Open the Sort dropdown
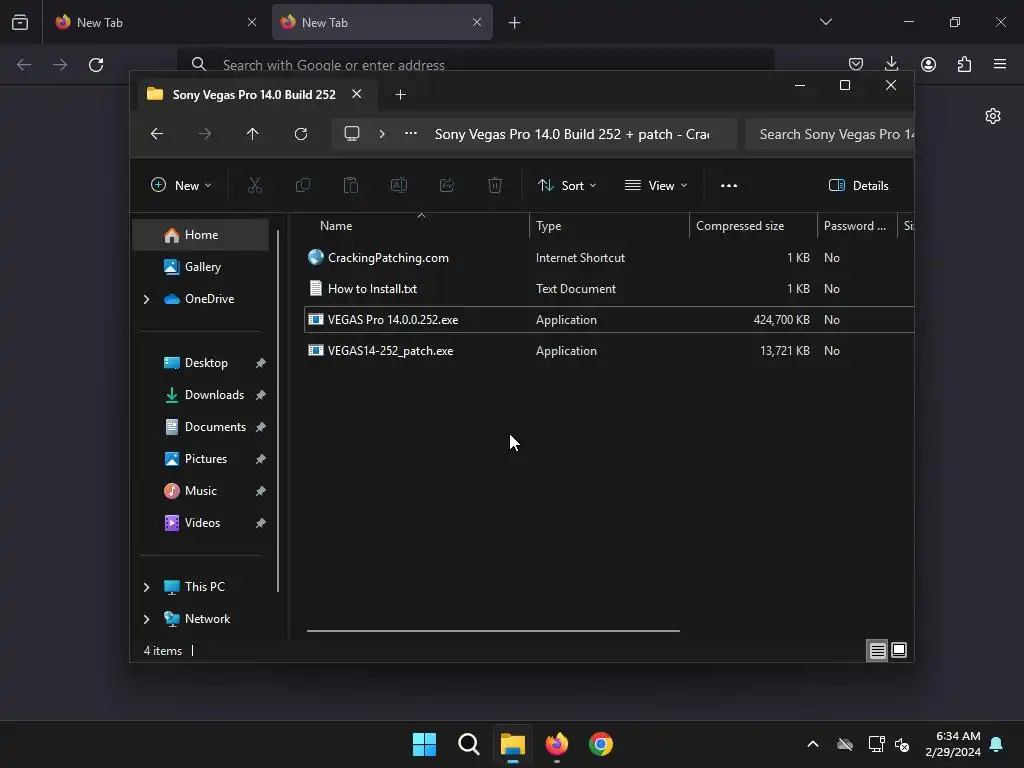Image resolution: width=1024 pixels, height=768 pixels. 567,185
